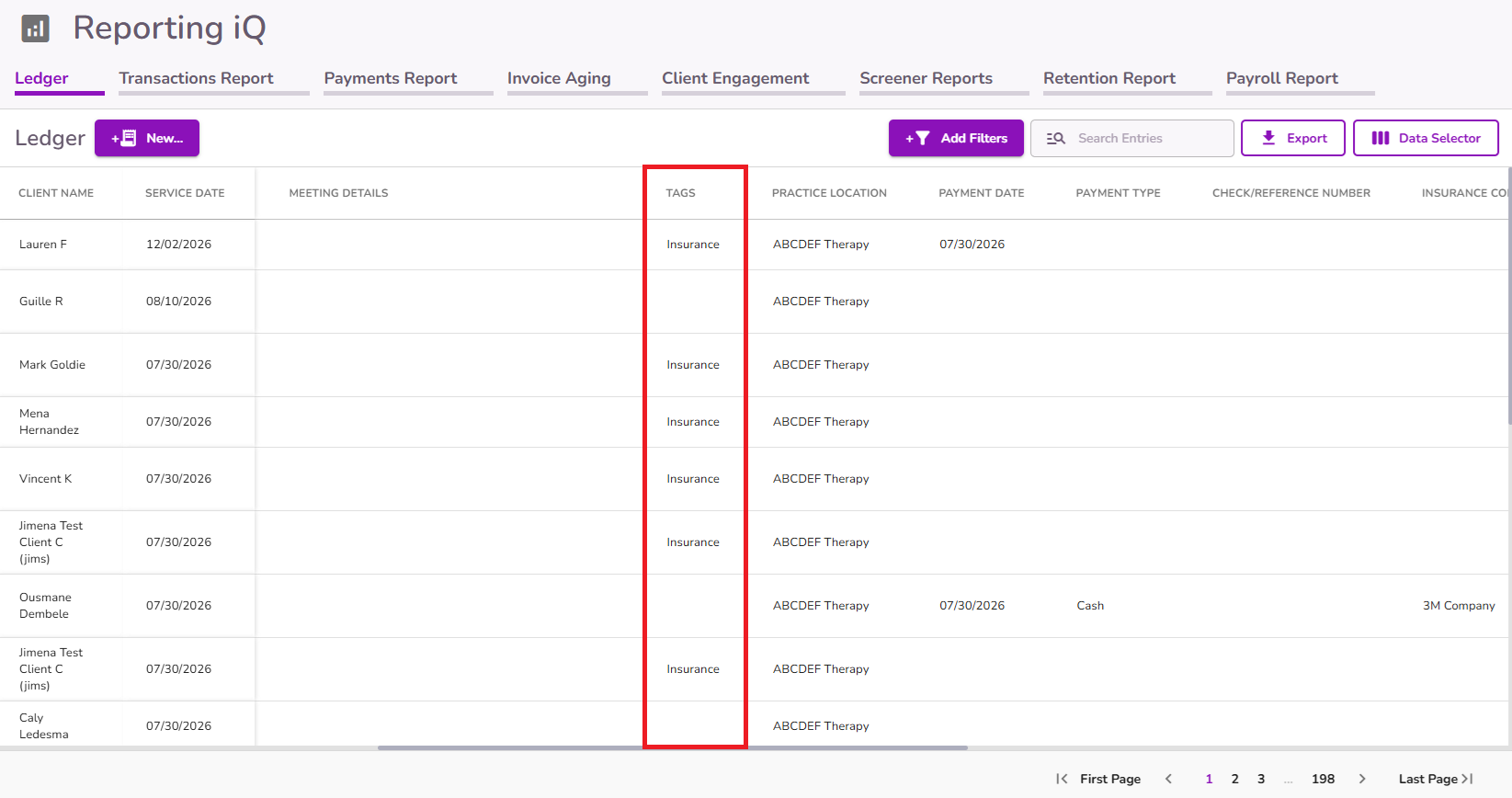Click payment date in Lauren F row
This screenshot has height=798, width=1512.
(972, 245)
